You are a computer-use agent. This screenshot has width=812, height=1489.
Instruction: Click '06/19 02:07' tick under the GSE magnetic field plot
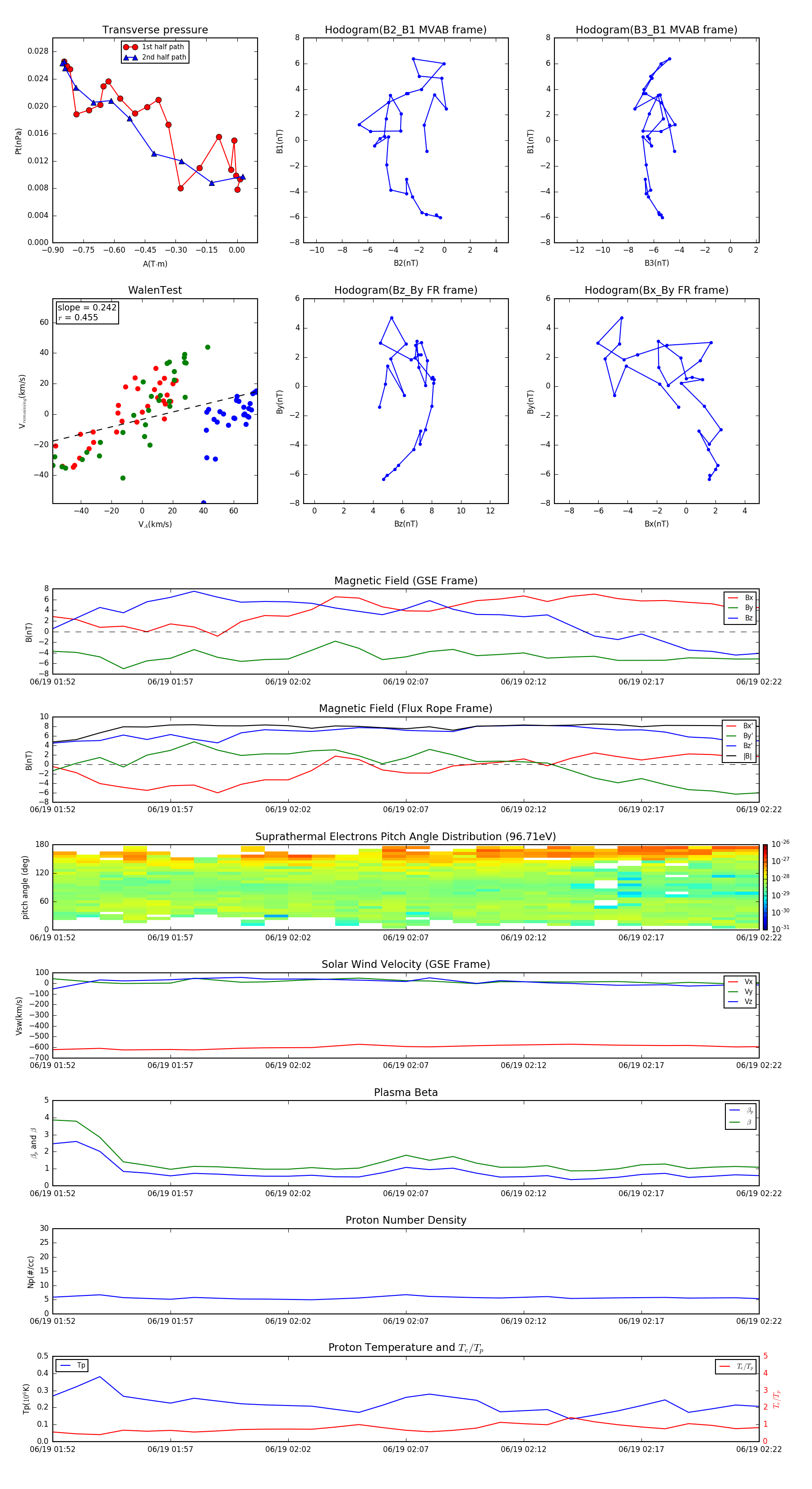click(406, 682)
